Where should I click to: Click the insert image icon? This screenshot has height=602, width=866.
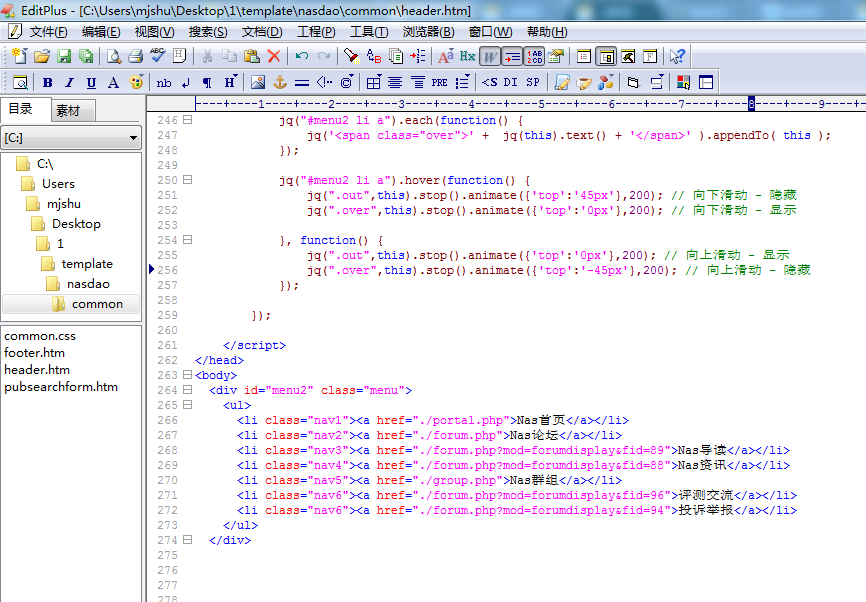pyautogui.click(x=258, y=83)
